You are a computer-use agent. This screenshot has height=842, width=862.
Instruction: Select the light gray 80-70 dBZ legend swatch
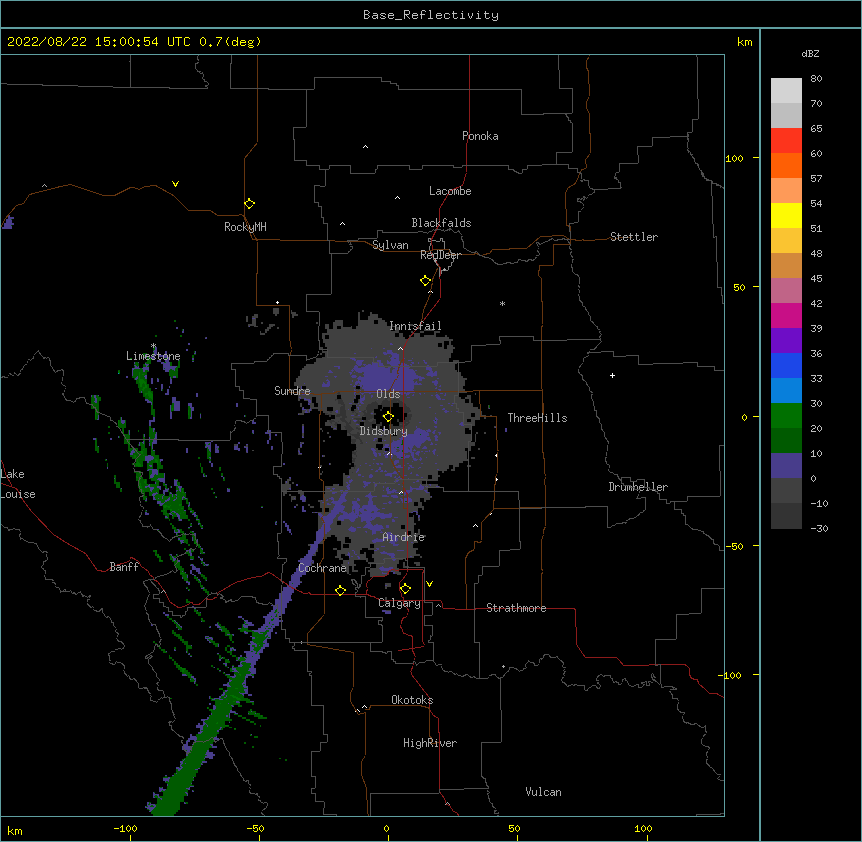pos(786,91)
